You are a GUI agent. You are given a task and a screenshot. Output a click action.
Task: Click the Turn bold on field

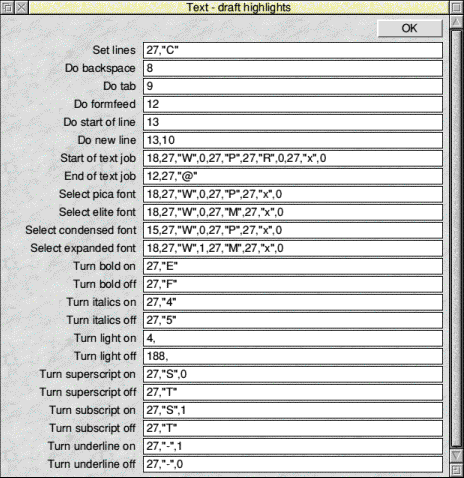tap(293, 266)
